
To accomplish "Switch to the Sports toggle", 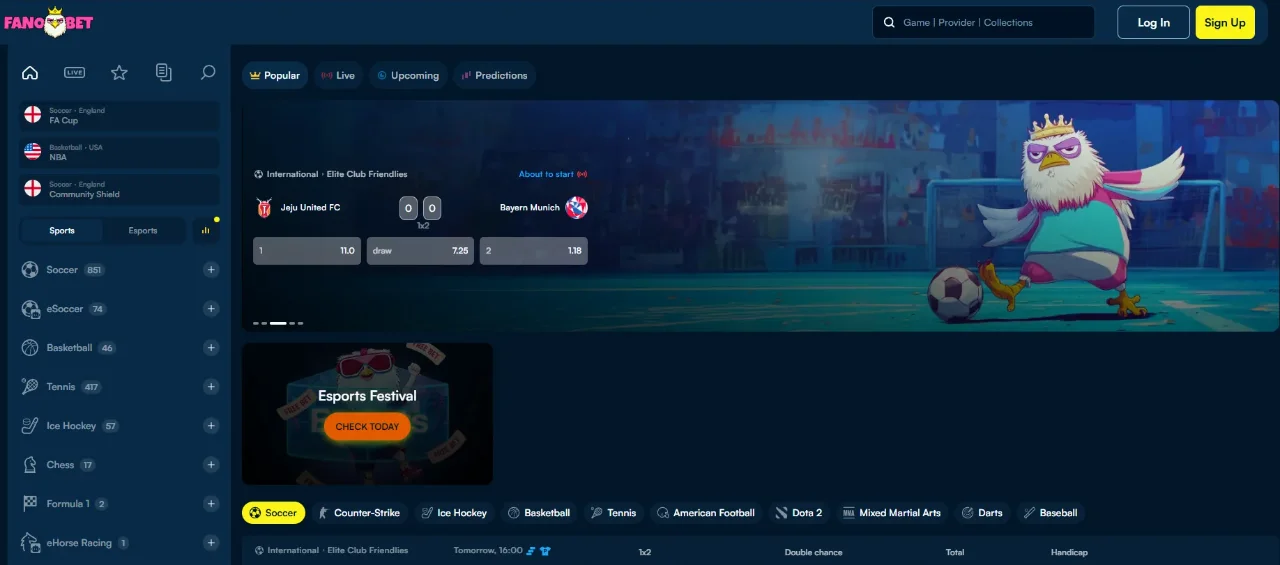I will click(62, 231).
